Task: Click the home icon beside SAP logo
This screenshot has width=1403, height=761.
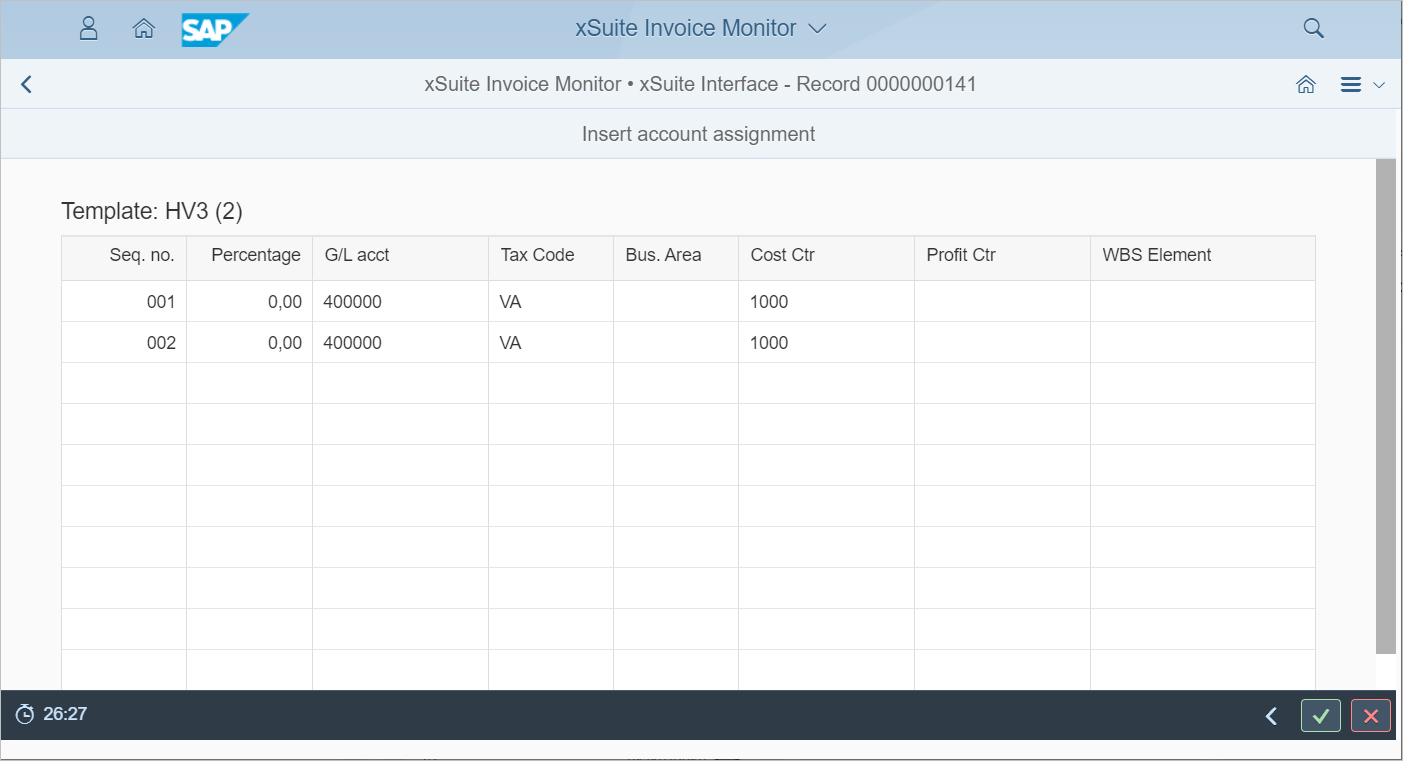Action: click(x=144, y=29)
